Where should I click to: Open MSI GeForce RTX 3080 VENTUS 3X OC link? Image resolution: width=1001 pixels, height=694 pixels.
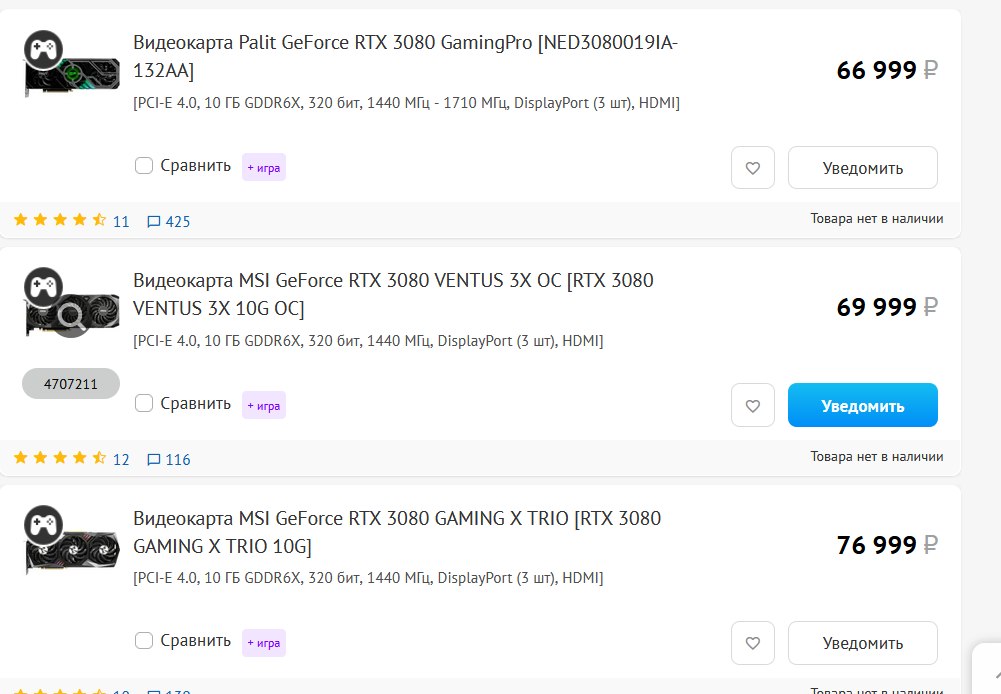pyautogui.click(x=393, y=294)
